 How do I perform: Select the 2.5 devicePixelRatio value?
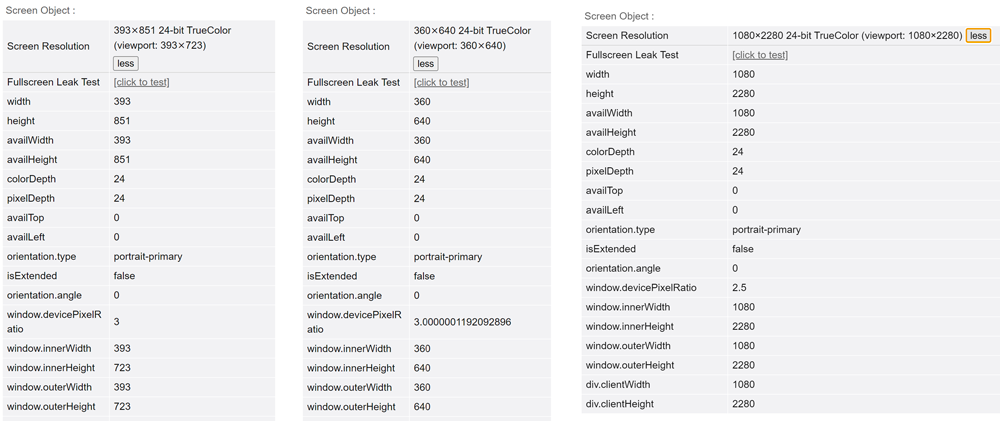point(740,288)
